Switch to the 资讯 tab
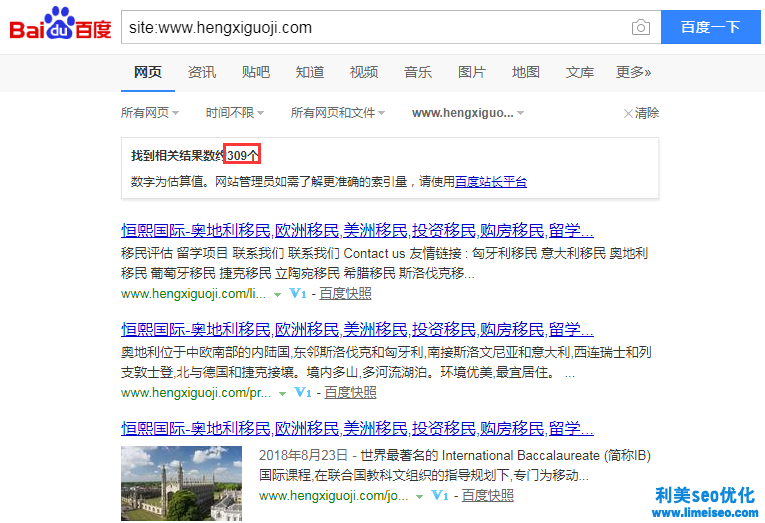This screenshot has width=765, height=523. click(202, 72)
